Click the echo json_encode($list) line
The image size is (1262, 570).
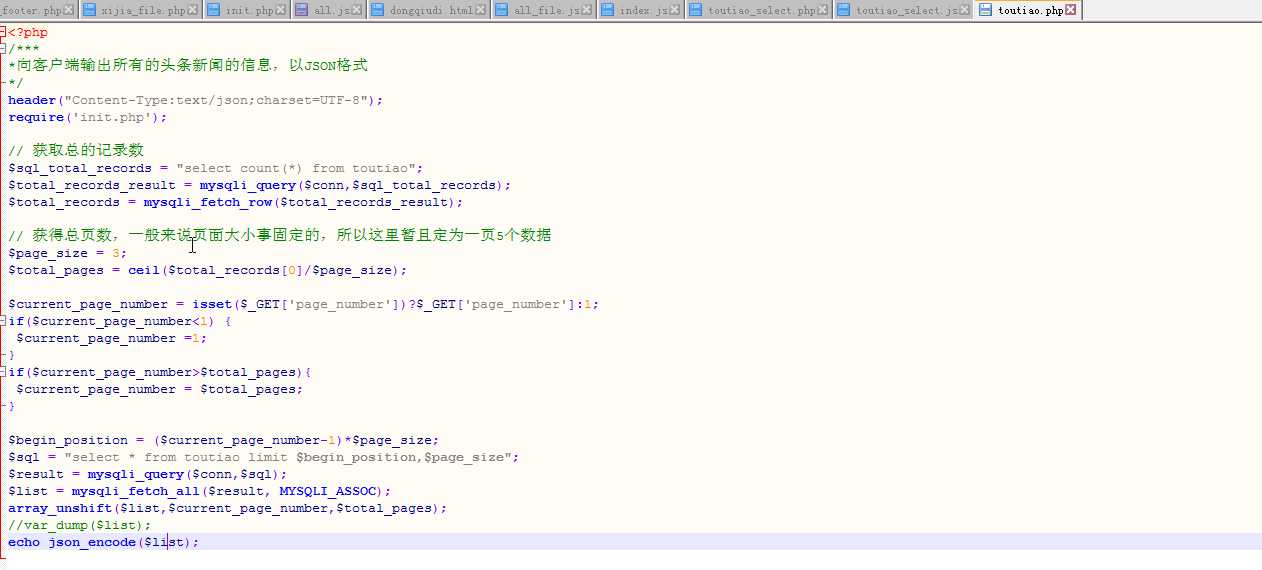coord(103,542)
